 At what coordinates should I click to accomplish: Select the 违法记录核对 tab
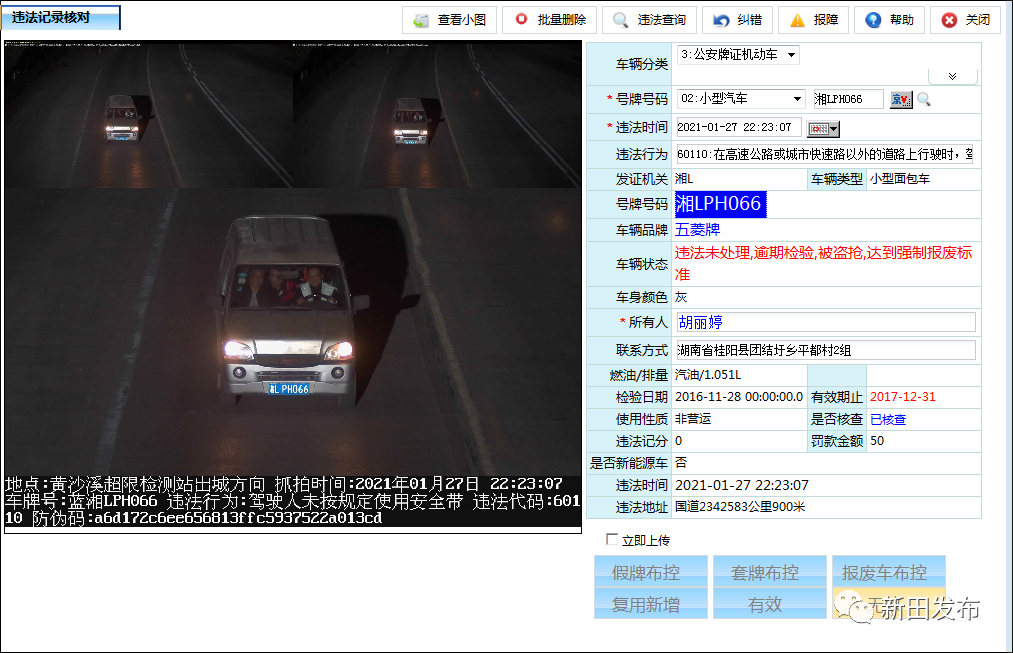click(x=60, y=17)
